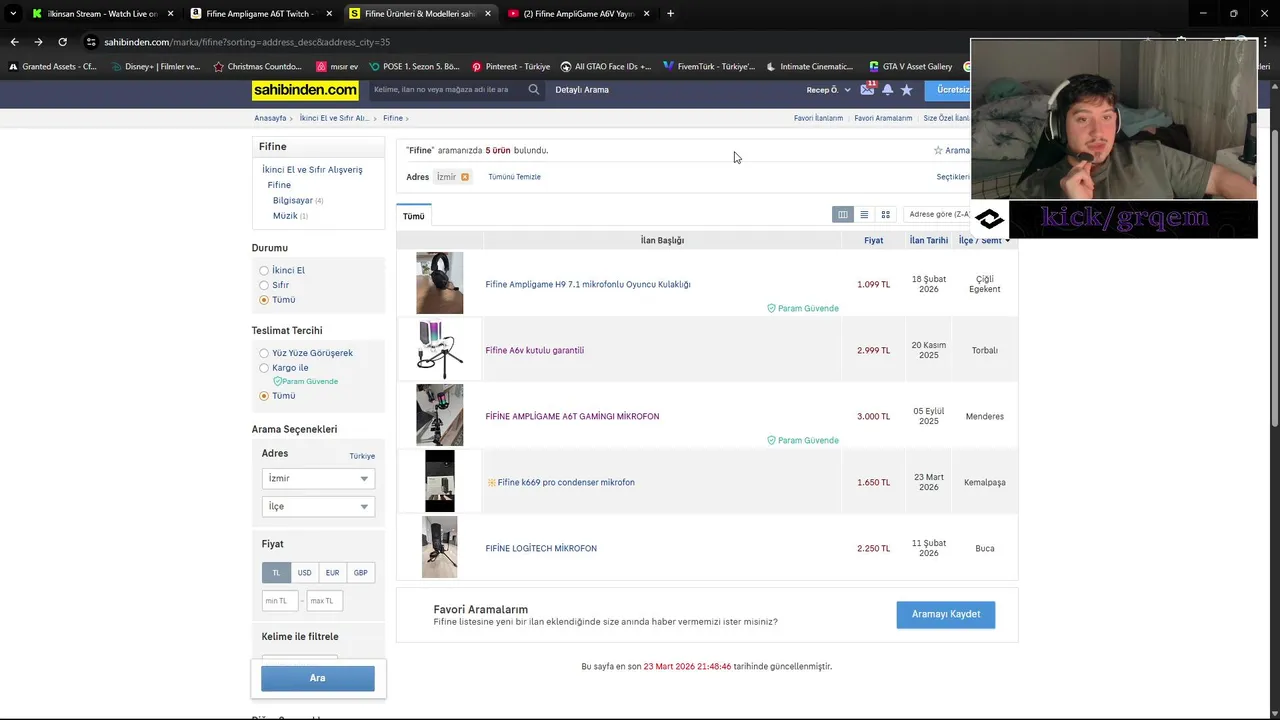Open Fifine k669 pro condenser mikrofon listing
The image size is (1280, 720).
point(566,482)
